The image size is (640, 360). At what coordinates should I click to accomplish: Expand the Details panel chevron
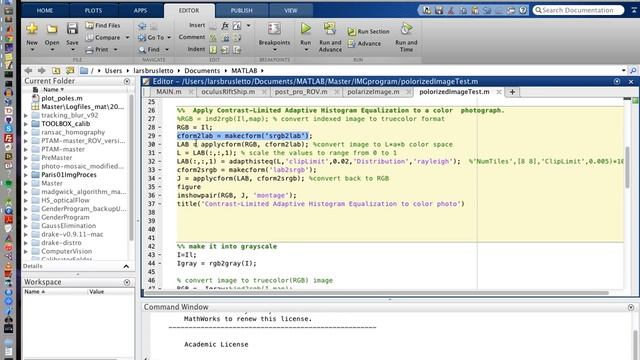pos(126,267)
